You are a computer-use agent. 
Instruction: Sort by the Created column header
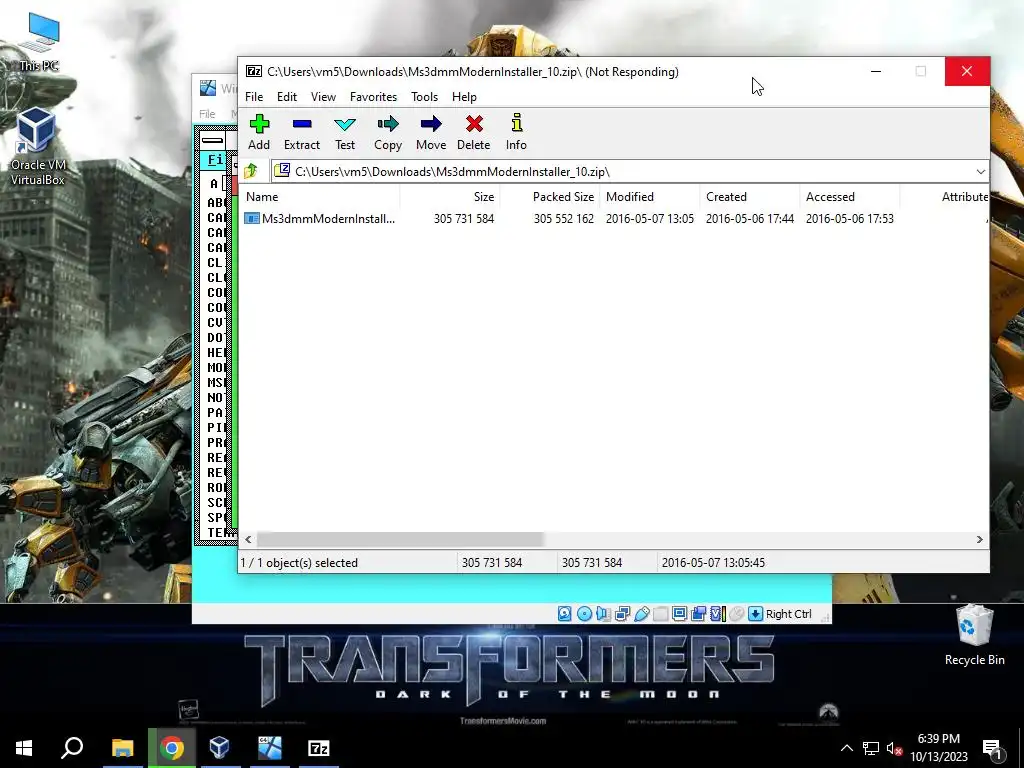(x=750, y=197)
